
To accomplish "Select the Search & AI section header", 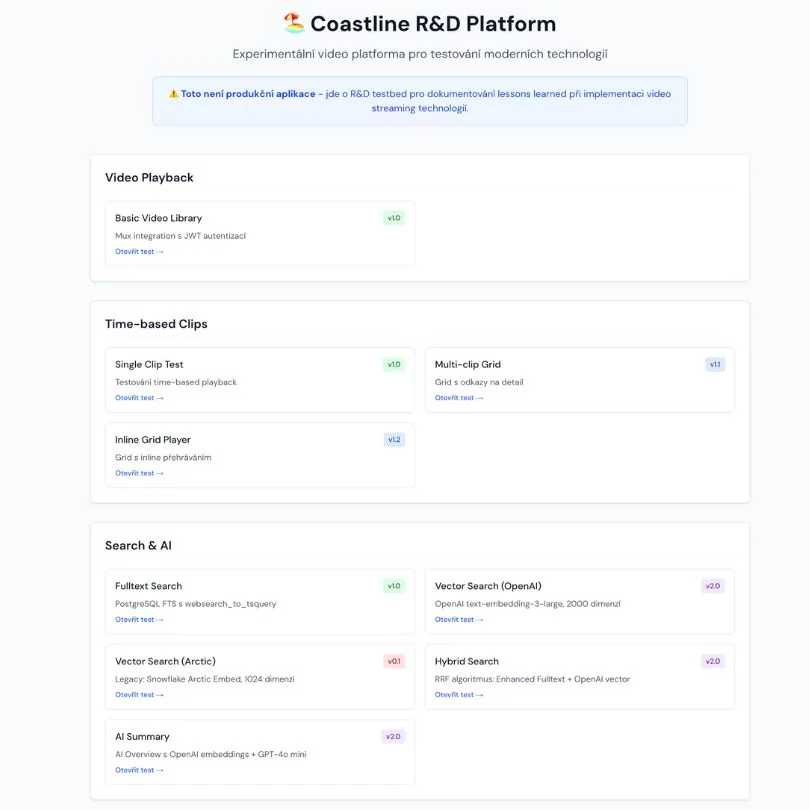I will pos(136,545).
